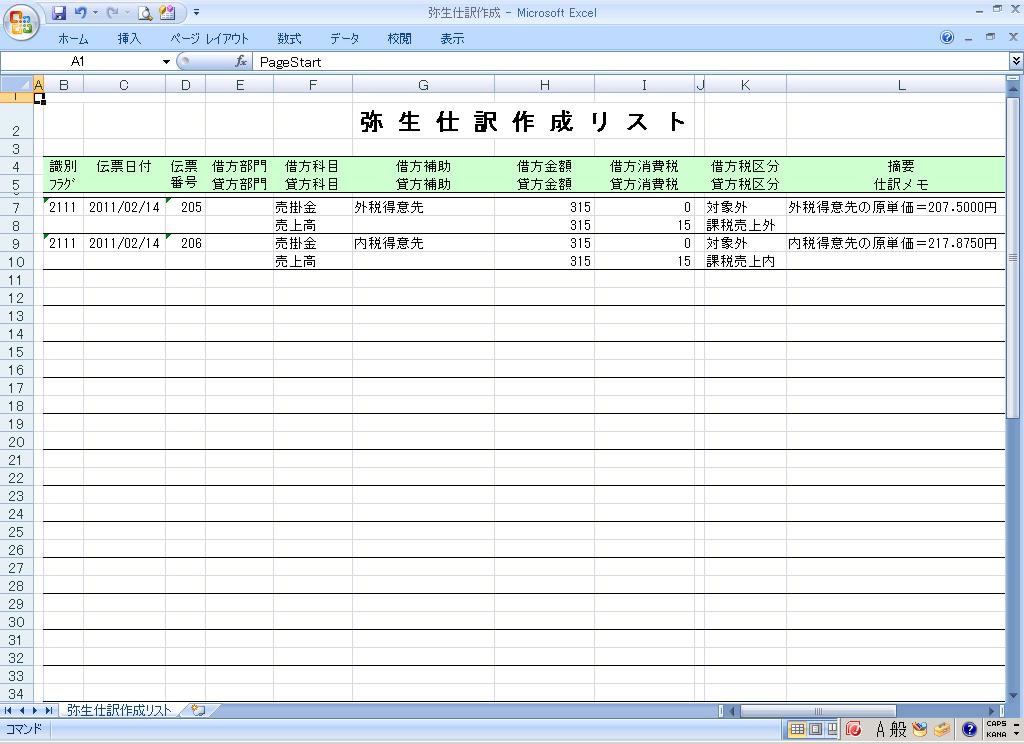Viewport: 1024px width, 744px height.
Task: Switch to Page Break Preview
Action: 831,729
